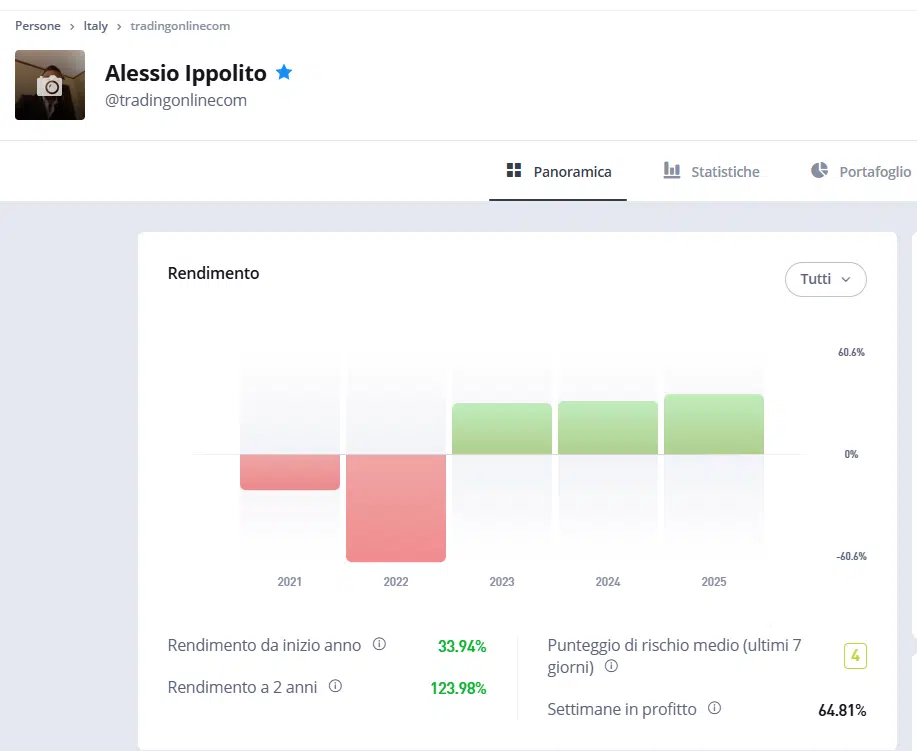Click the camera icon on the profile photo

coord(49,84)
